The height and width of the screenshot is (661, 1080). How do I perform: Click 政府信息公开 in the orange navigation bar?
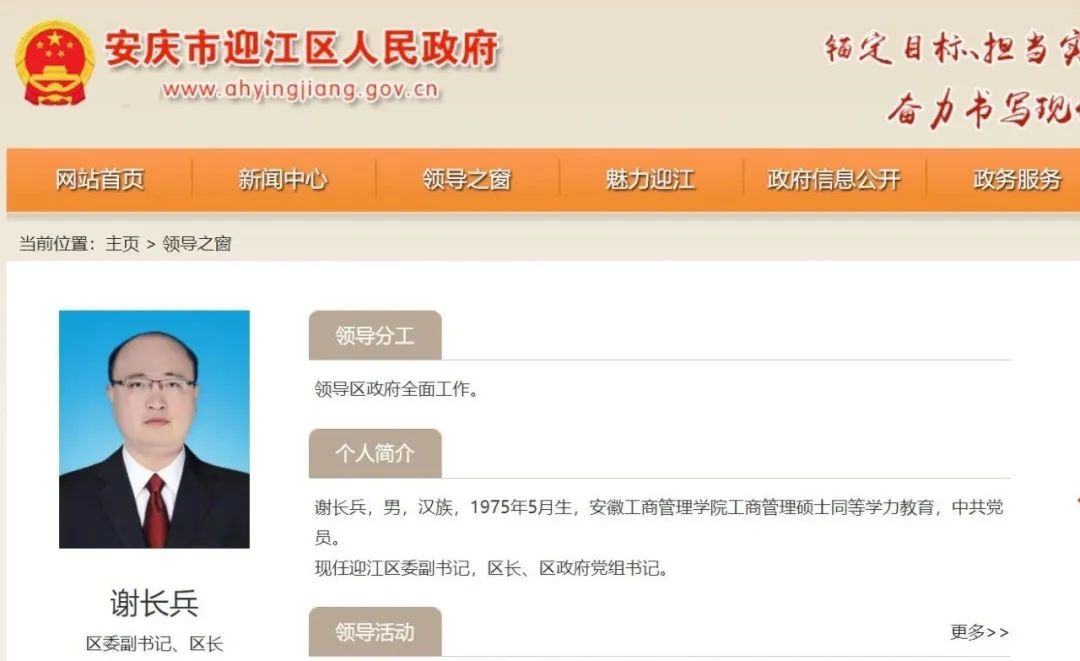point(834,180)
